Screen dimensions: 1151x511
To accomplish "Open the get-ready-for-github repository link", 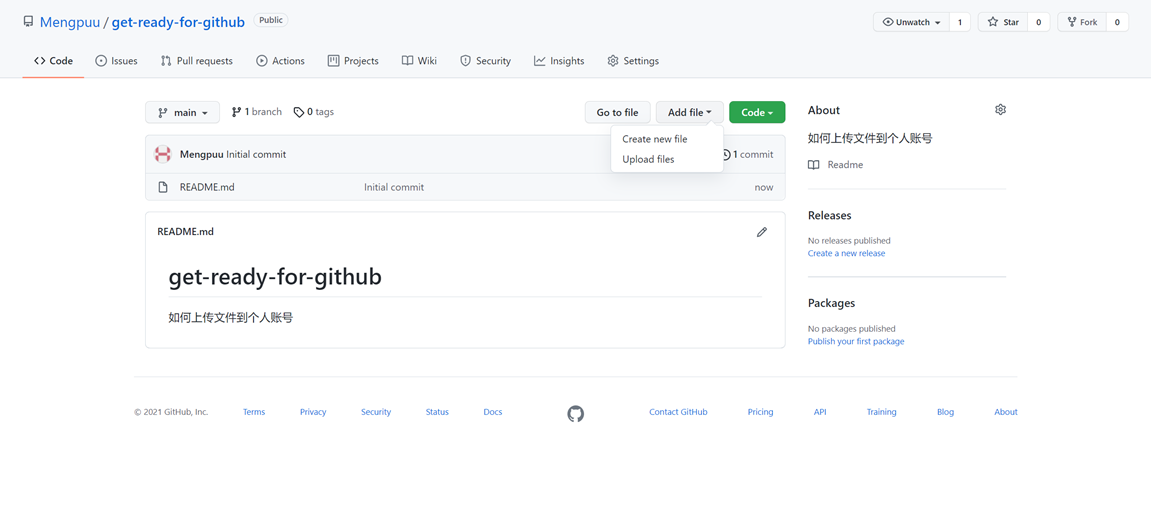I will 178,22.
